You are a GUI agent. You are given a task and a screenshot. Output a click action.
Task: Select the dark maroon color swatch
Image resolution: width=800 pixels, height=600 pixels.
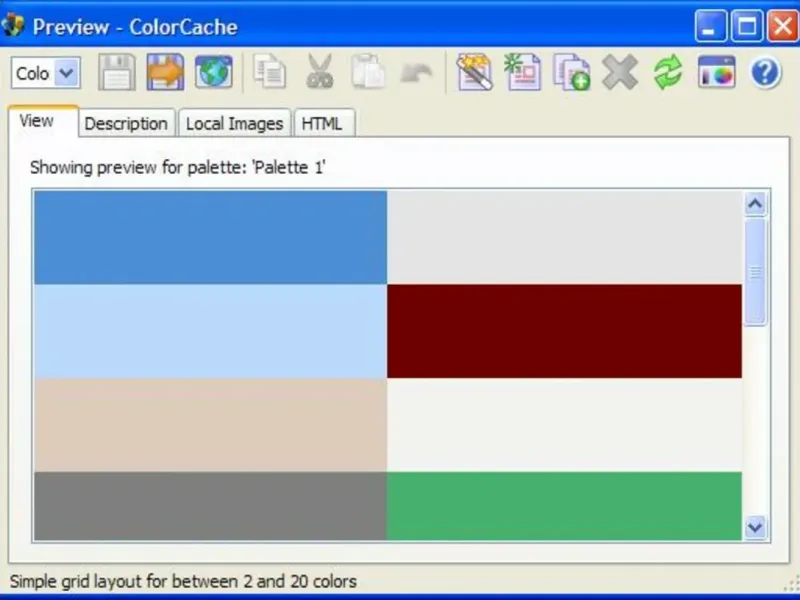coord(564,331)
